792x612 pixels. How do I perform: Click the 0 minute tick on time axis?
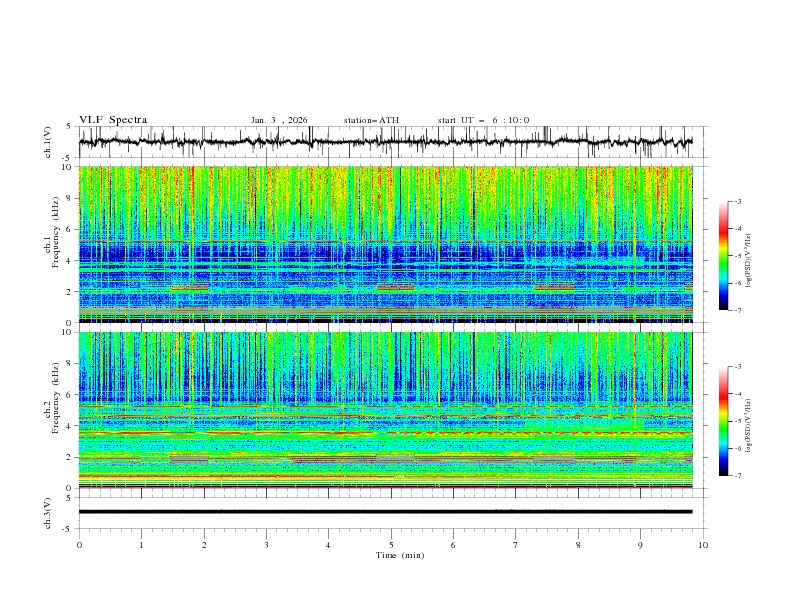coord(80,544)
